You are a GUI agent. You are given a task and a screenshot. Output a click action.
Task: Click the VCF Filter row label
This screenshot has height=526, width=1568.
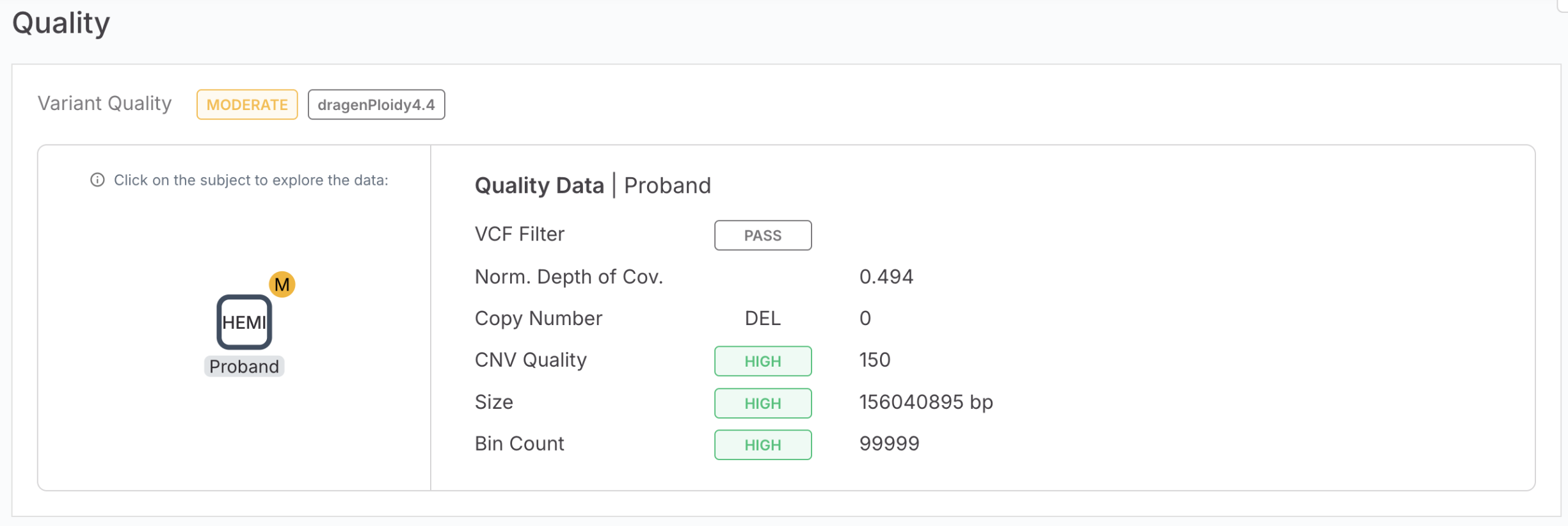tap(519, 234)
